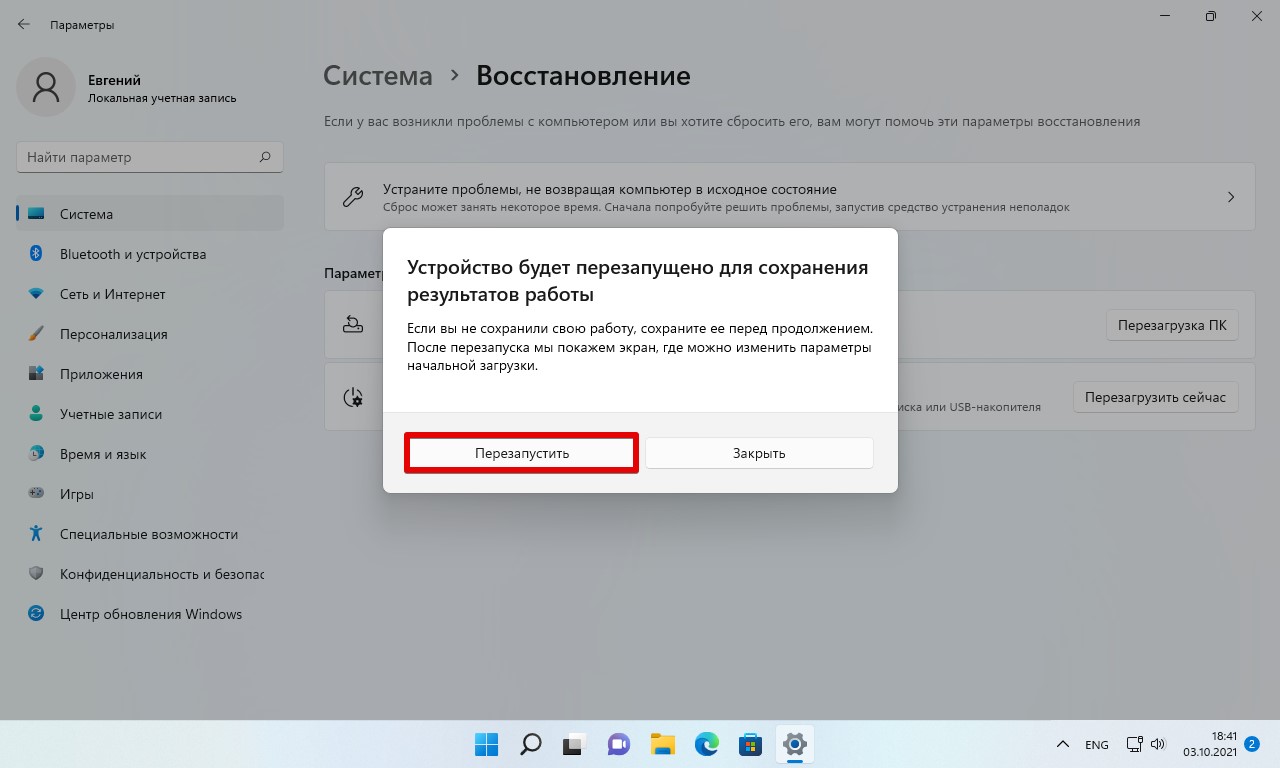The width and height of the screenshot is (1280, 768).
Task: Minimize the Параметры window
Action: tap(1164, 16)
